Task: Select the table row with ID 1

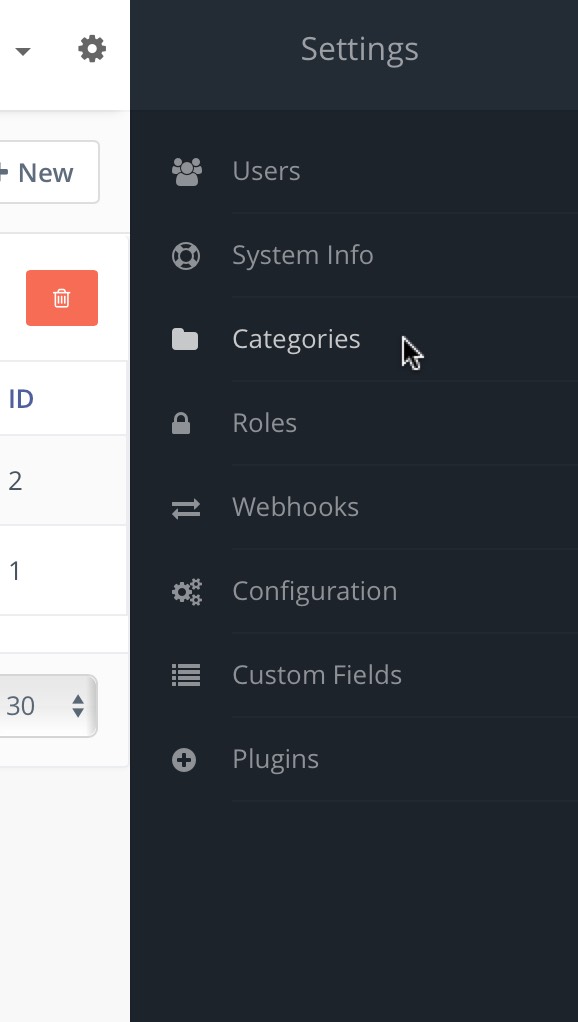Action: [x=63, y=571]
